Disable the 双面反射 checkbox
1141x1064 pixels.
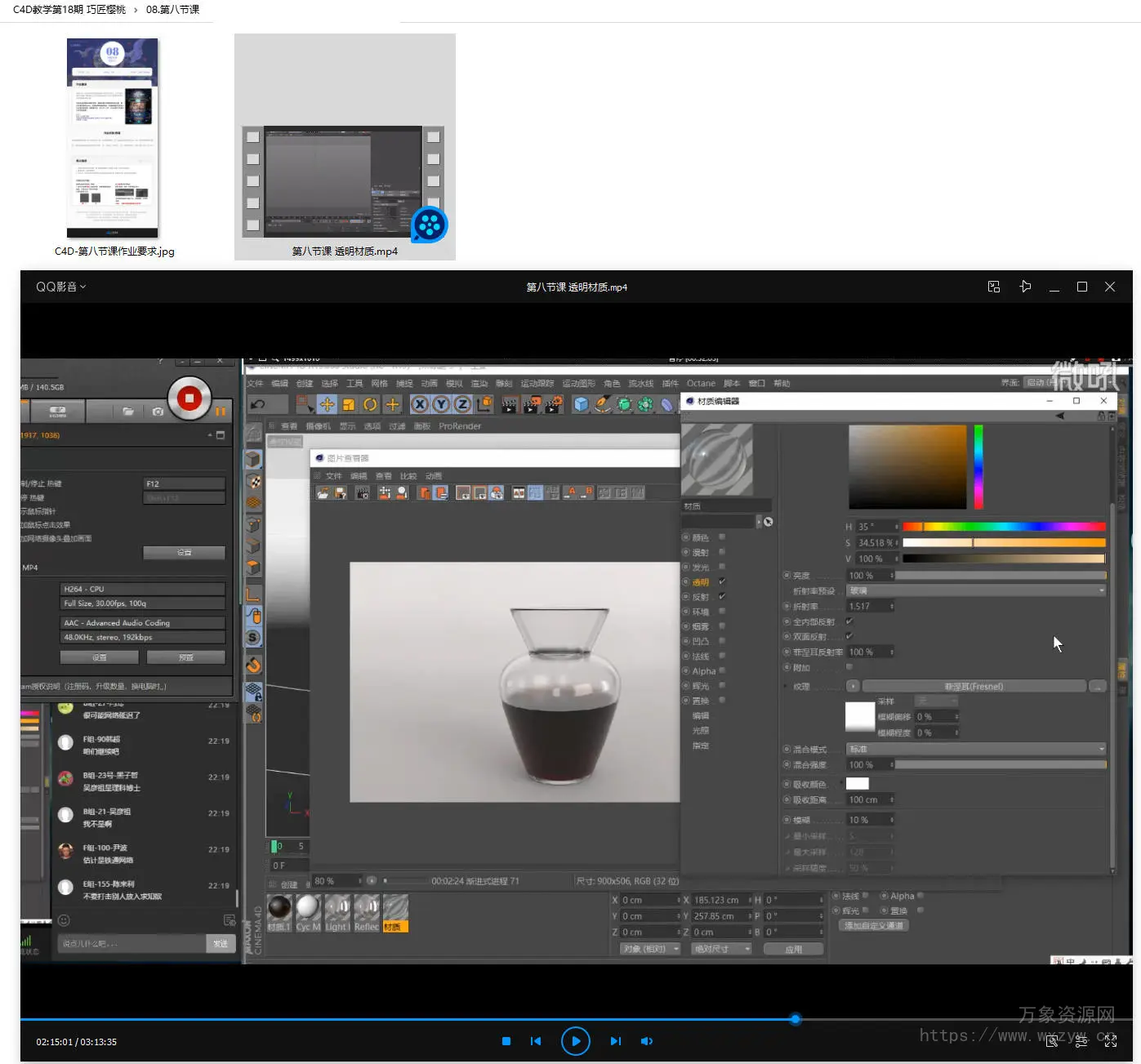tap(849, 636)
